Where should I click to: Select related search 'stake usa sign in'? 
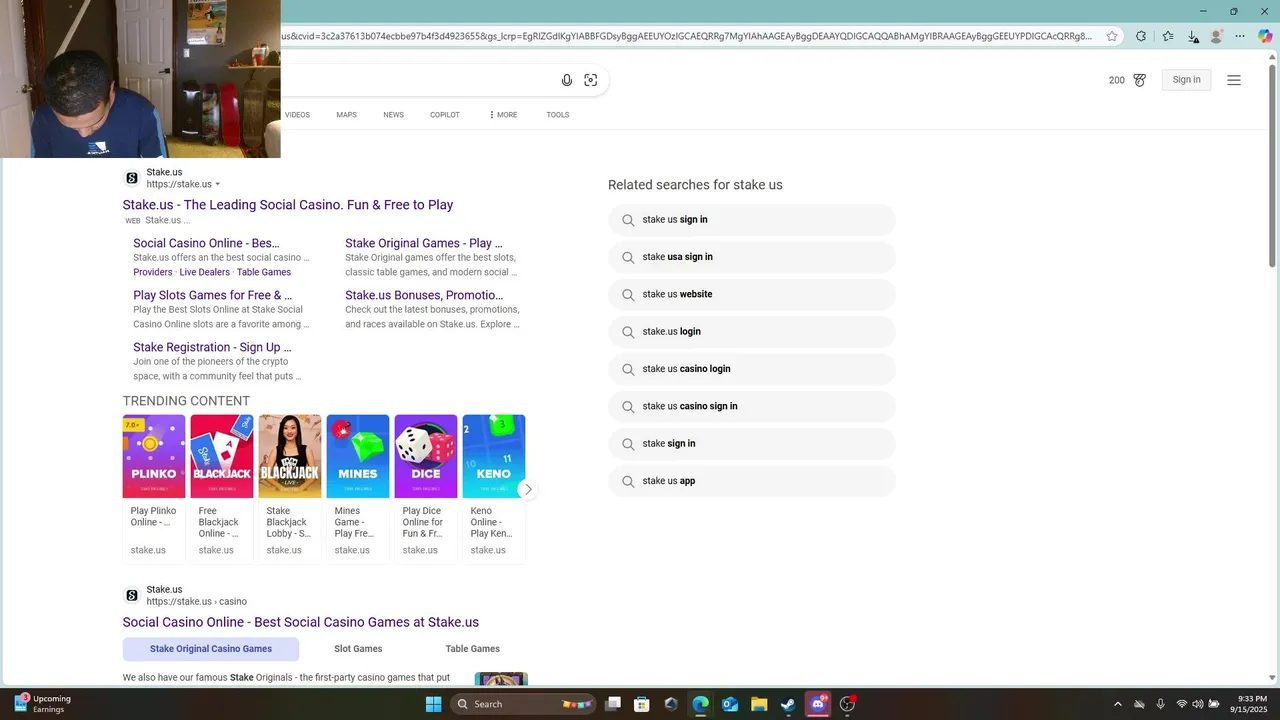[x=752, y=257]
